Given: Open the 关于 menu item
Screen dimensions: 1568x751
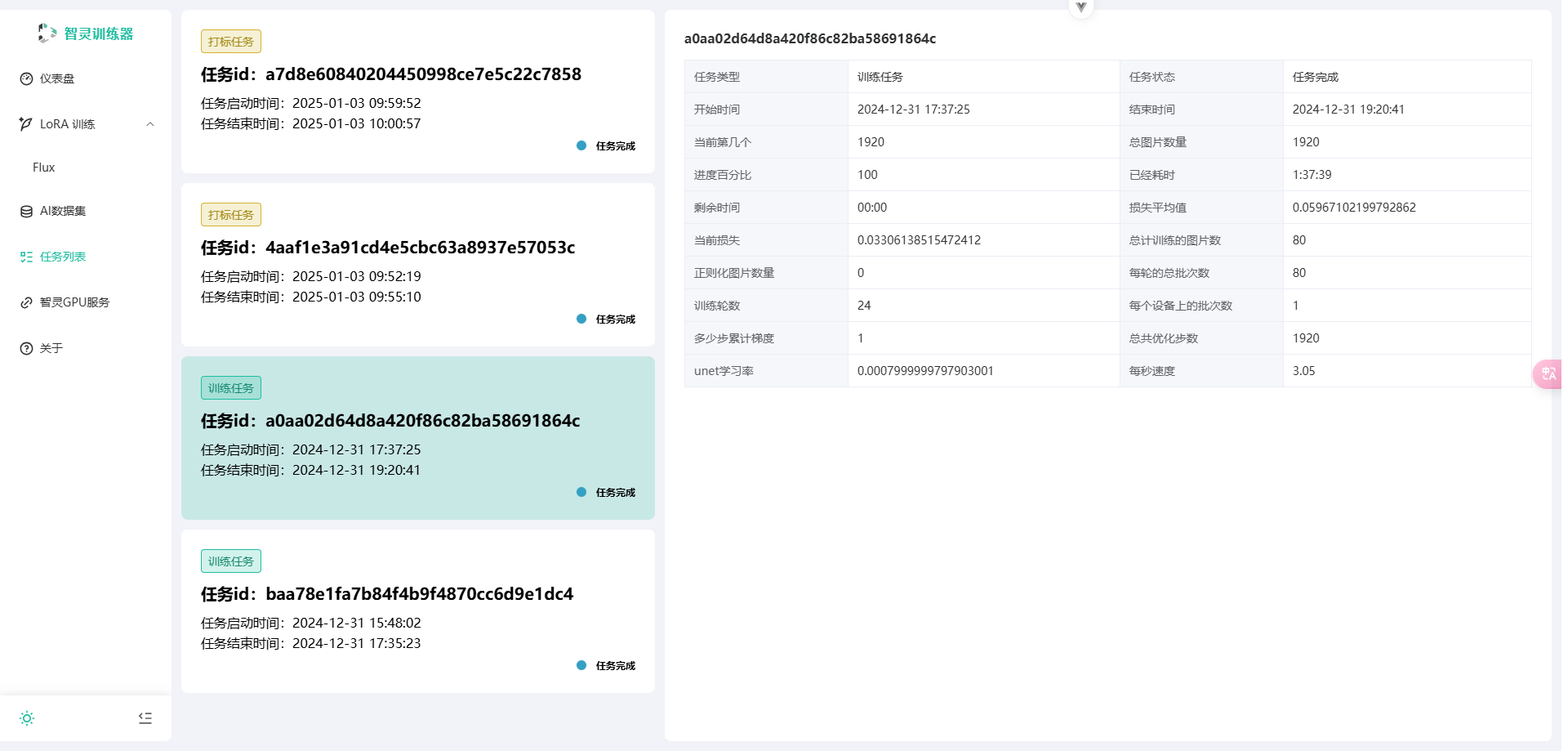Looking at the screenshot, I should coord(86,348).
